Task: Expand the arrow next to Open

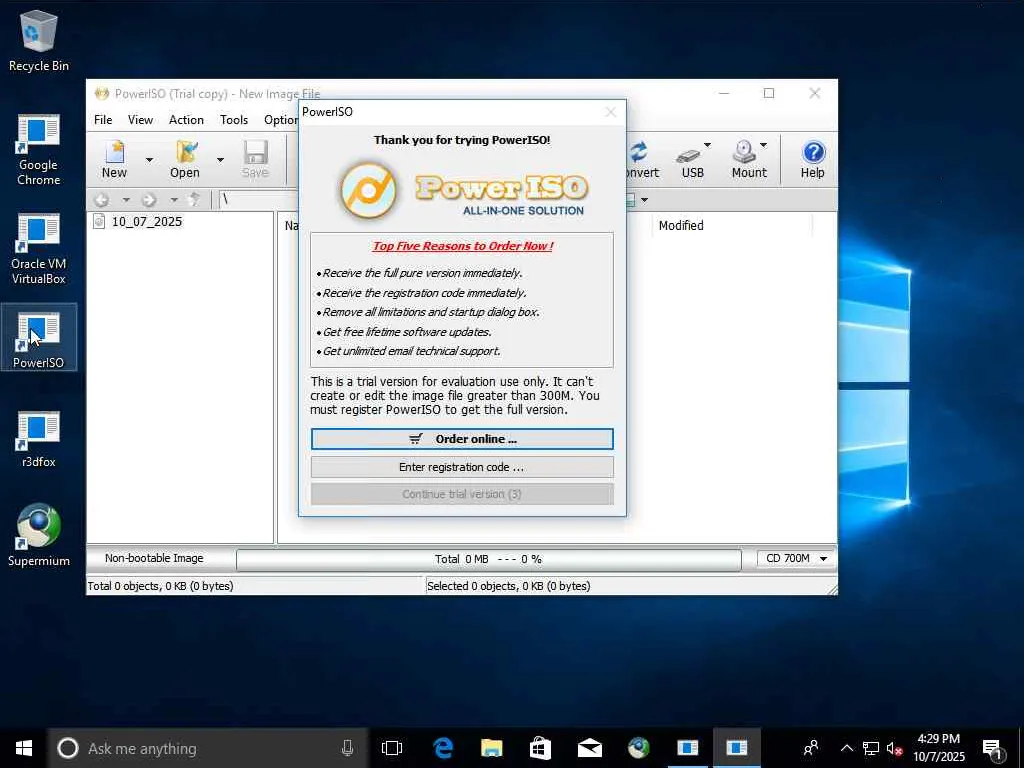Action: tap(220, 160)
